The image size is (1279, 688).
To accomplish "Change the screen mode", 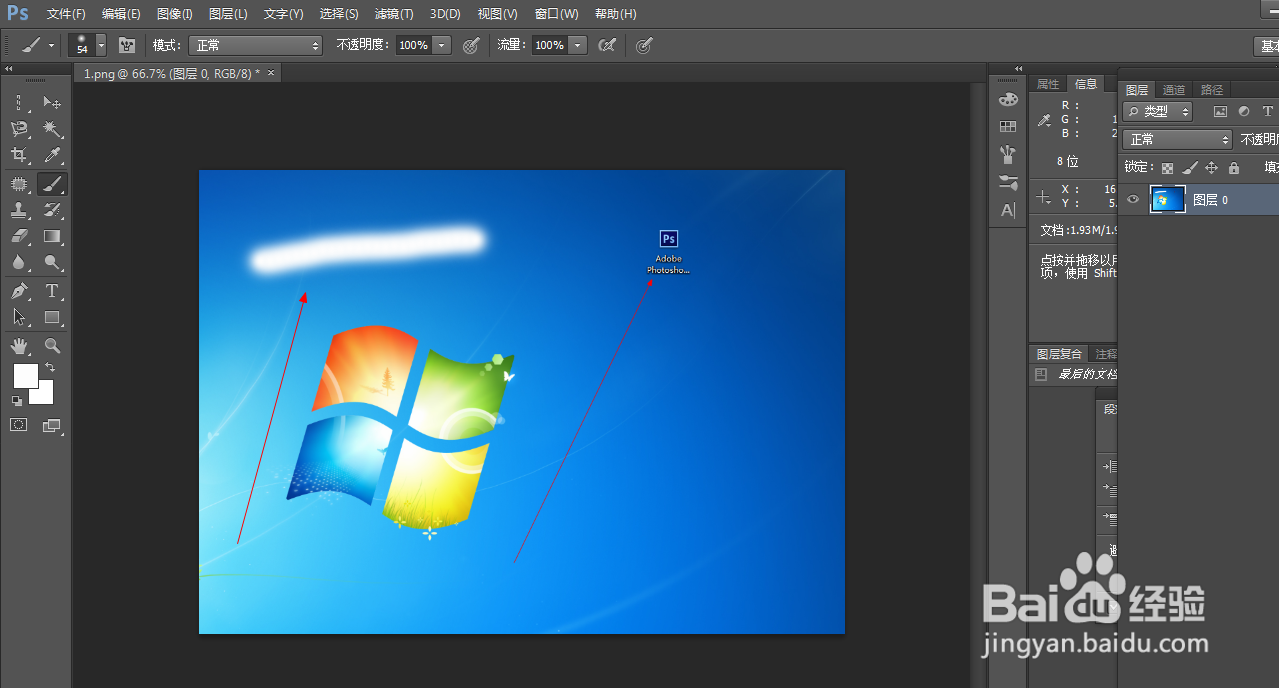I will point(52,425).
